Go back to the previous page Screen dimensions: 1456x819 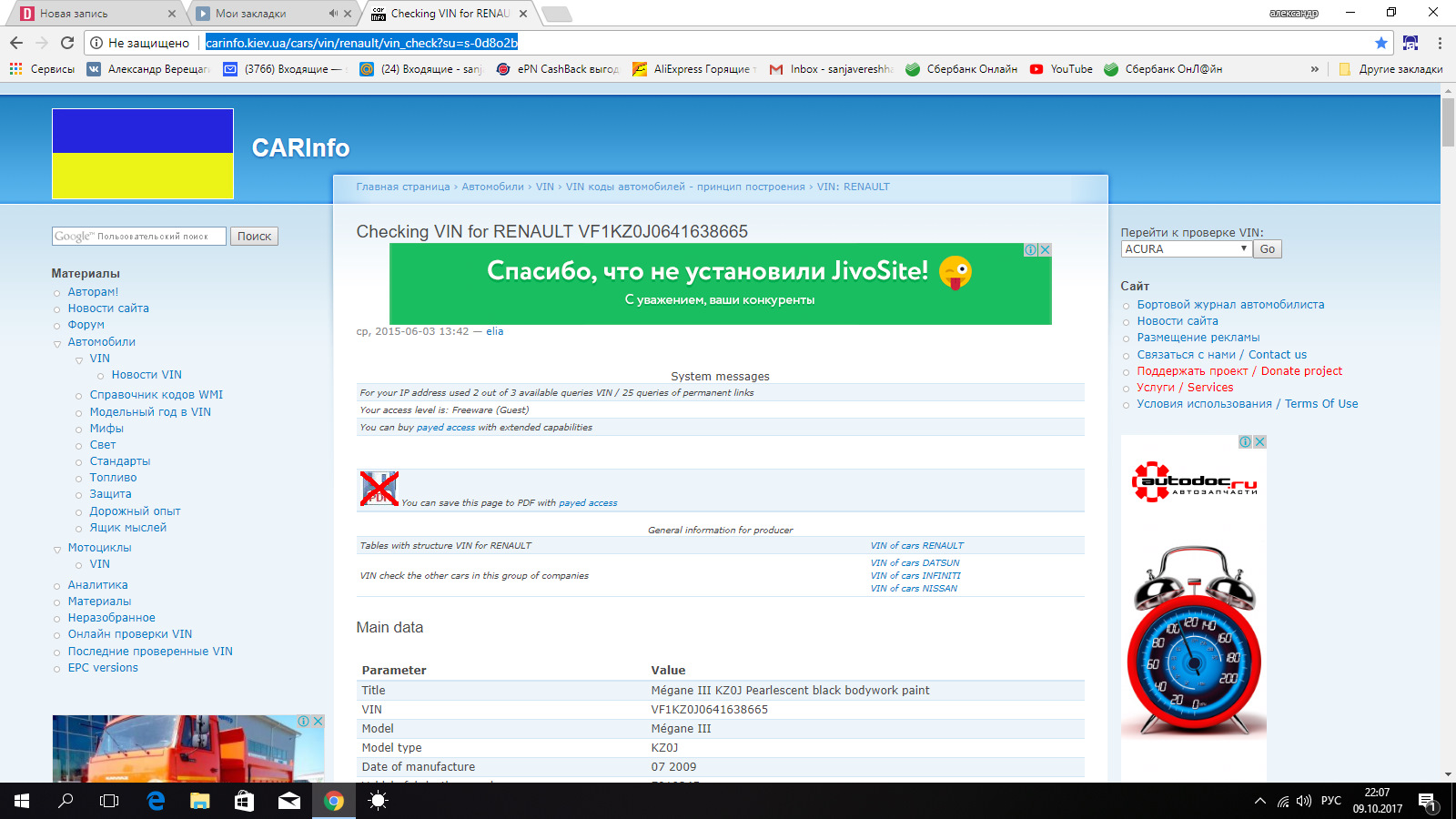pos(16,43)
